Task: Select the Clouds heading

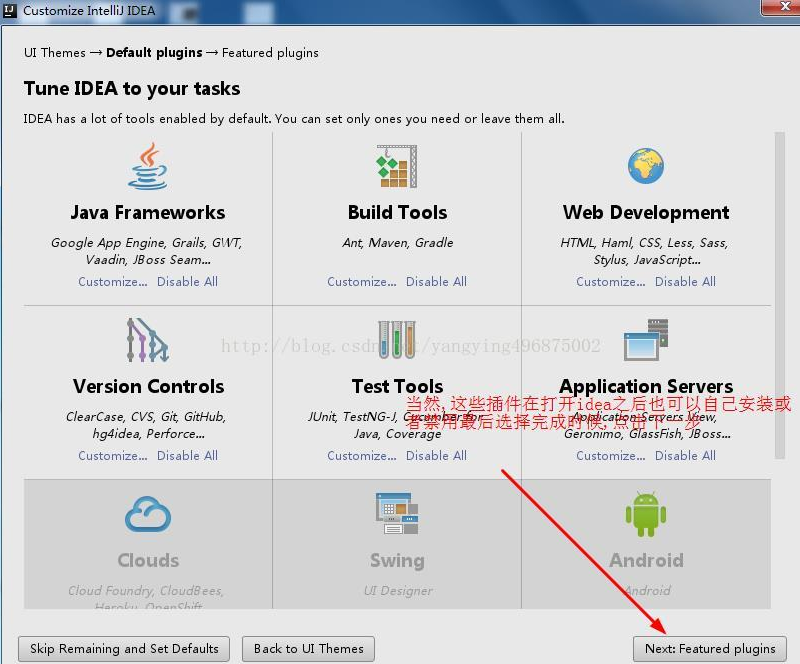Action: pyautogui.click(x=148, y=560)
